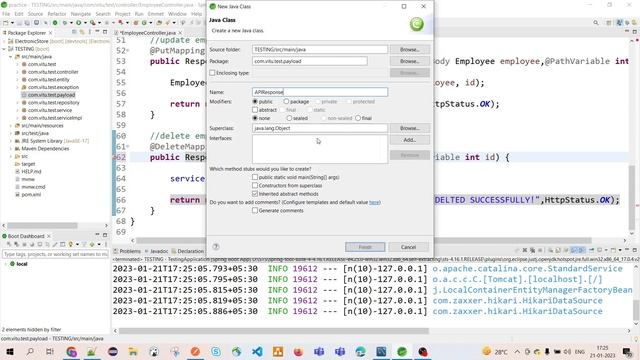Expand the local node in Boot Dashboard
Viewport: 640px width, 360px height.
(x=6, y=264)
